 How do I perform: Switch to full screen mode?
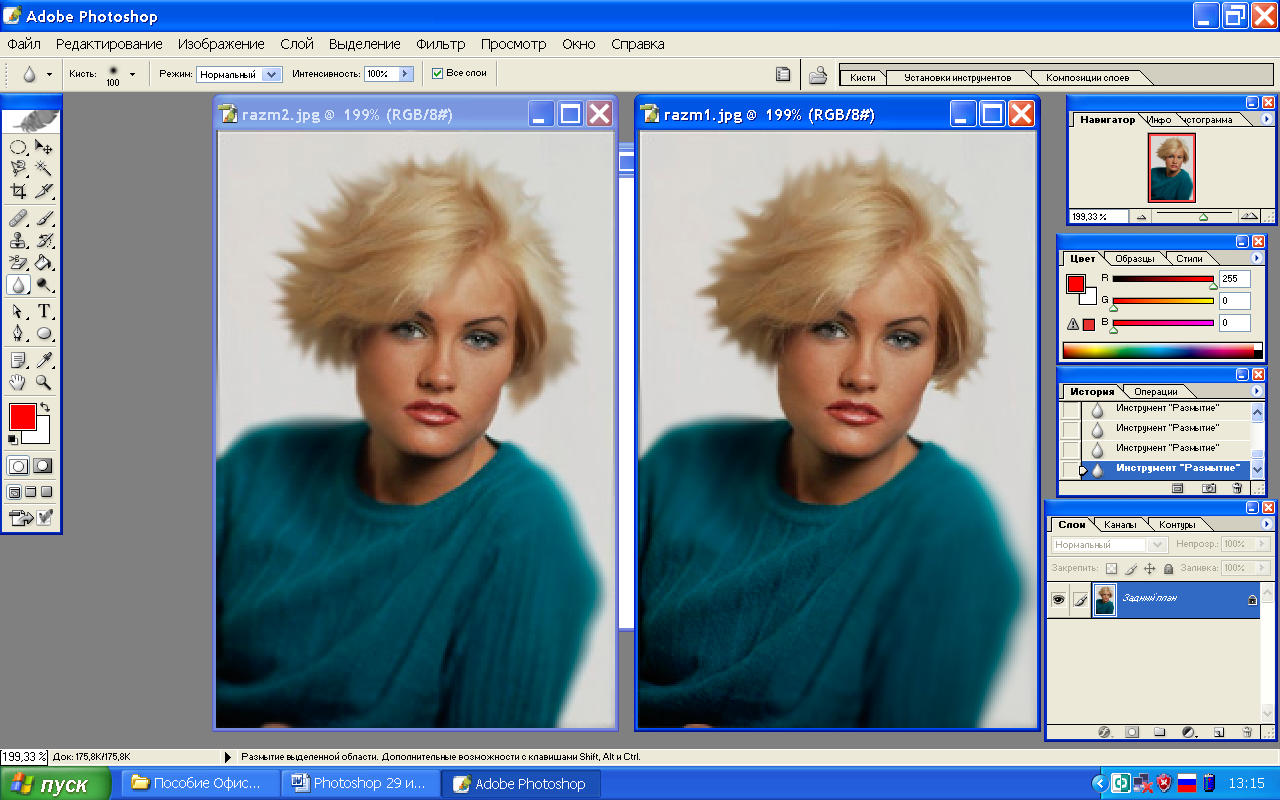point(47,492)
